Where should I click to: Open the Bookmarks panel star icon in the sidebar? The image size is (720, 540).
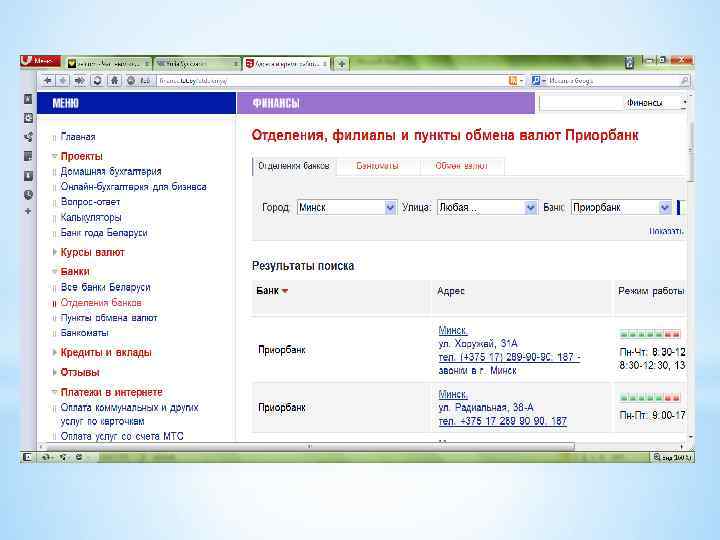coord(28,99)
